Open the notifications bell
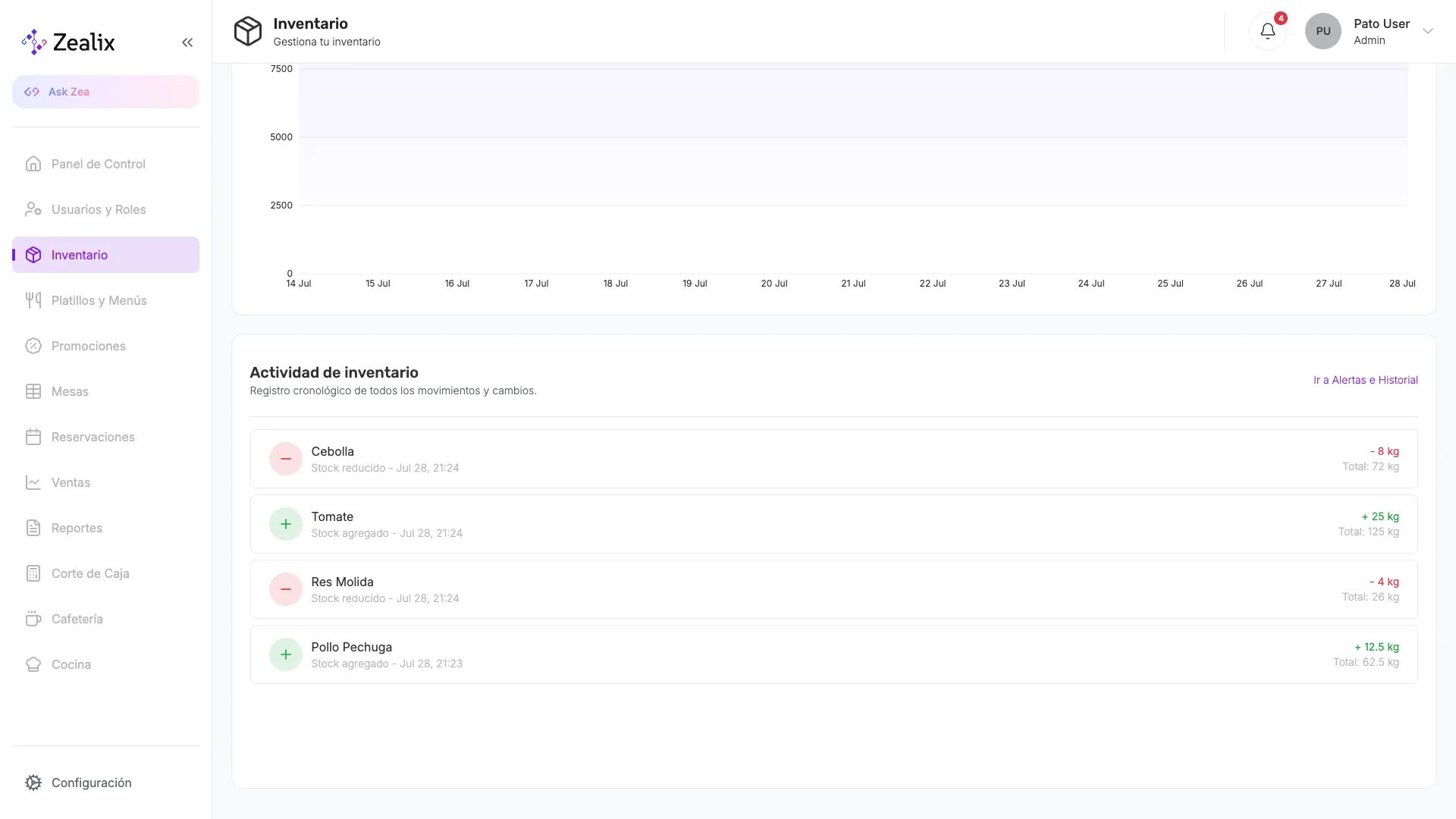This screenshot has width=1456, height=819. click(1268, 31)
